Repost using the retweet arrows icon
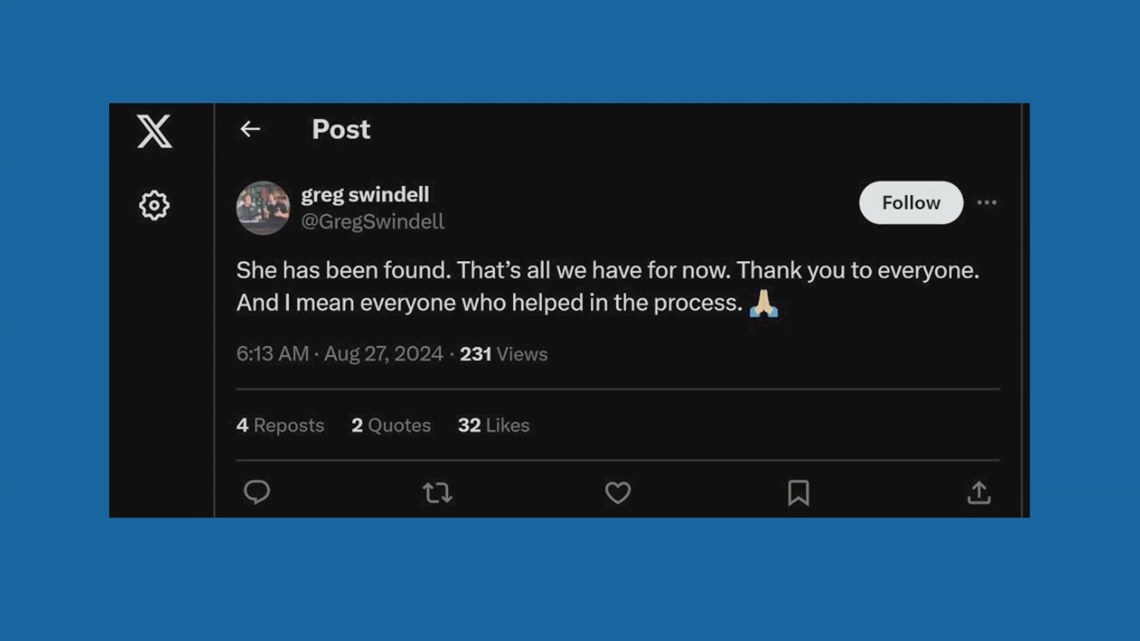The width and height of the screenshot is (1140, 641). (x=437, y=492)
